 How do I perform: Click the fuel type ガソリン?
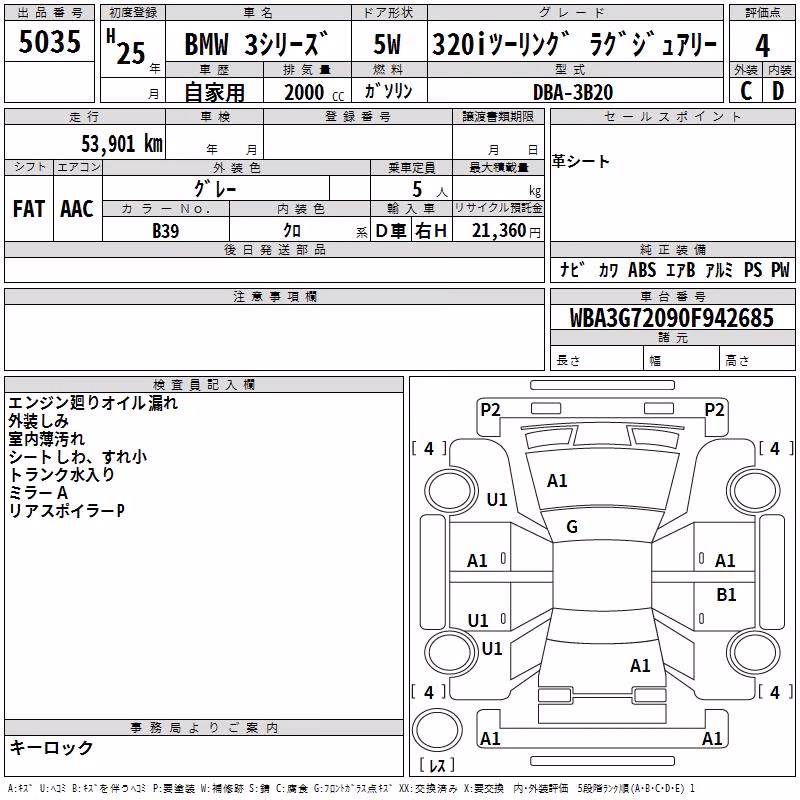388,91
